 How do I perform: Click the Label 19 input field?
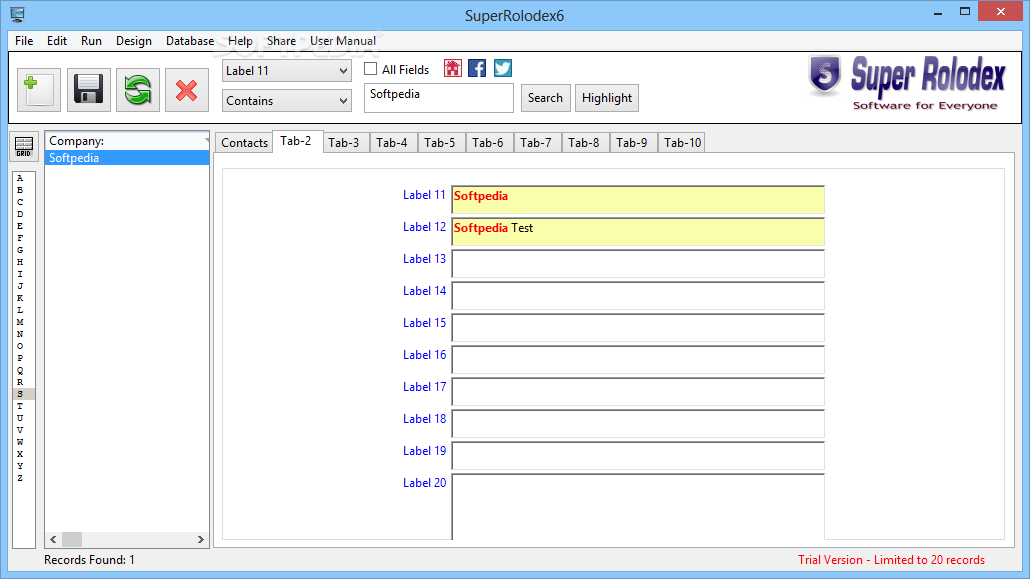pos(638,456)
